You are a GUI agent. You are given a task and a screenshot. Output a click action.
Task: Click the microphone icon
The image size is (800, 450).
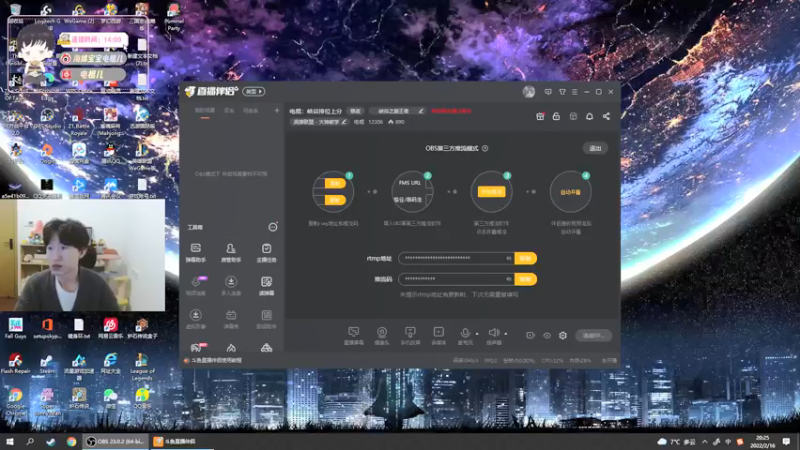465,333
